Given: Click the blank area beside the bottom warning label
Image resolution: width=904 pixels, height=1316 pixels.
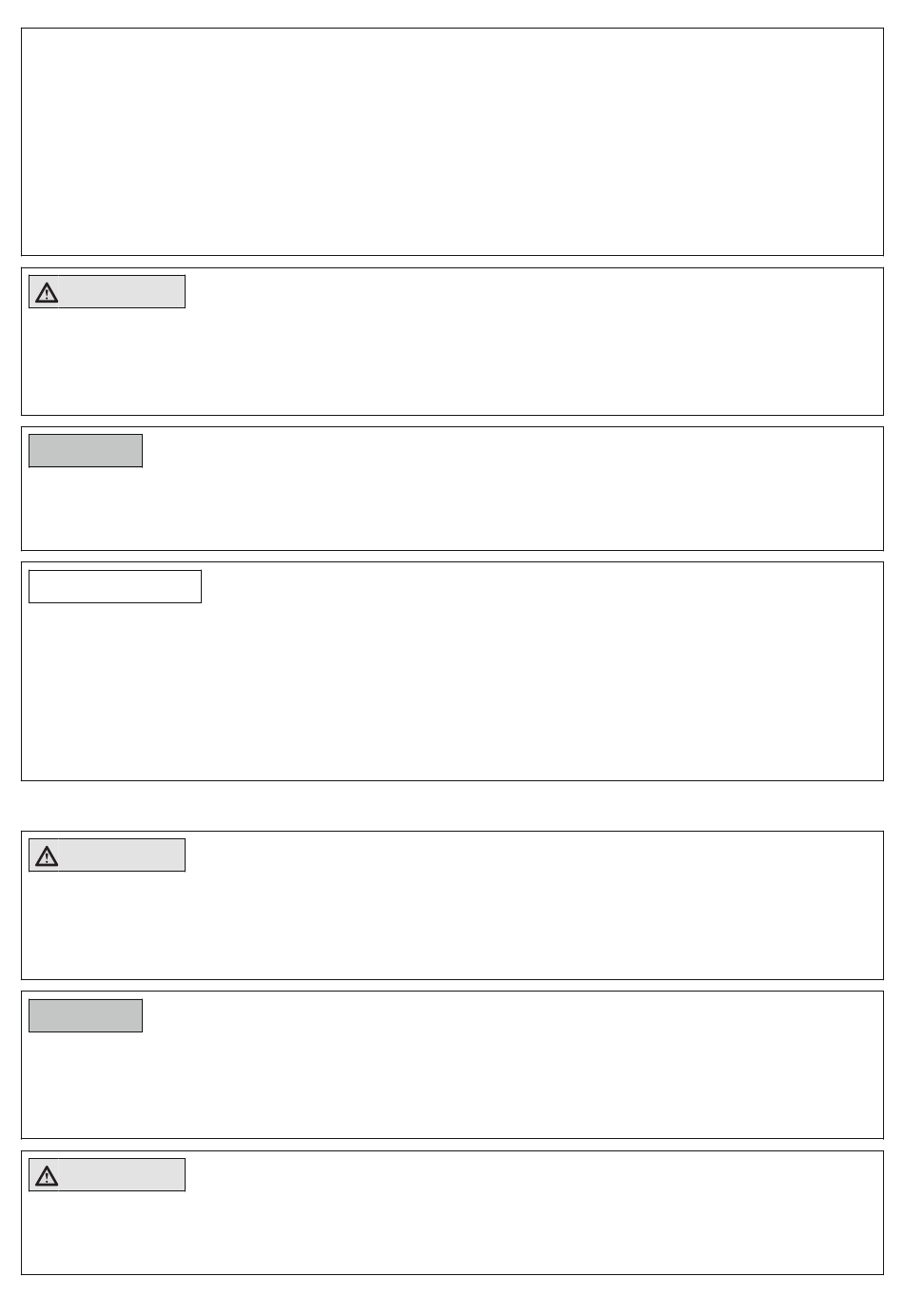Looking at the screenshot, I should pyautogui.click(x=533, y=1175).
